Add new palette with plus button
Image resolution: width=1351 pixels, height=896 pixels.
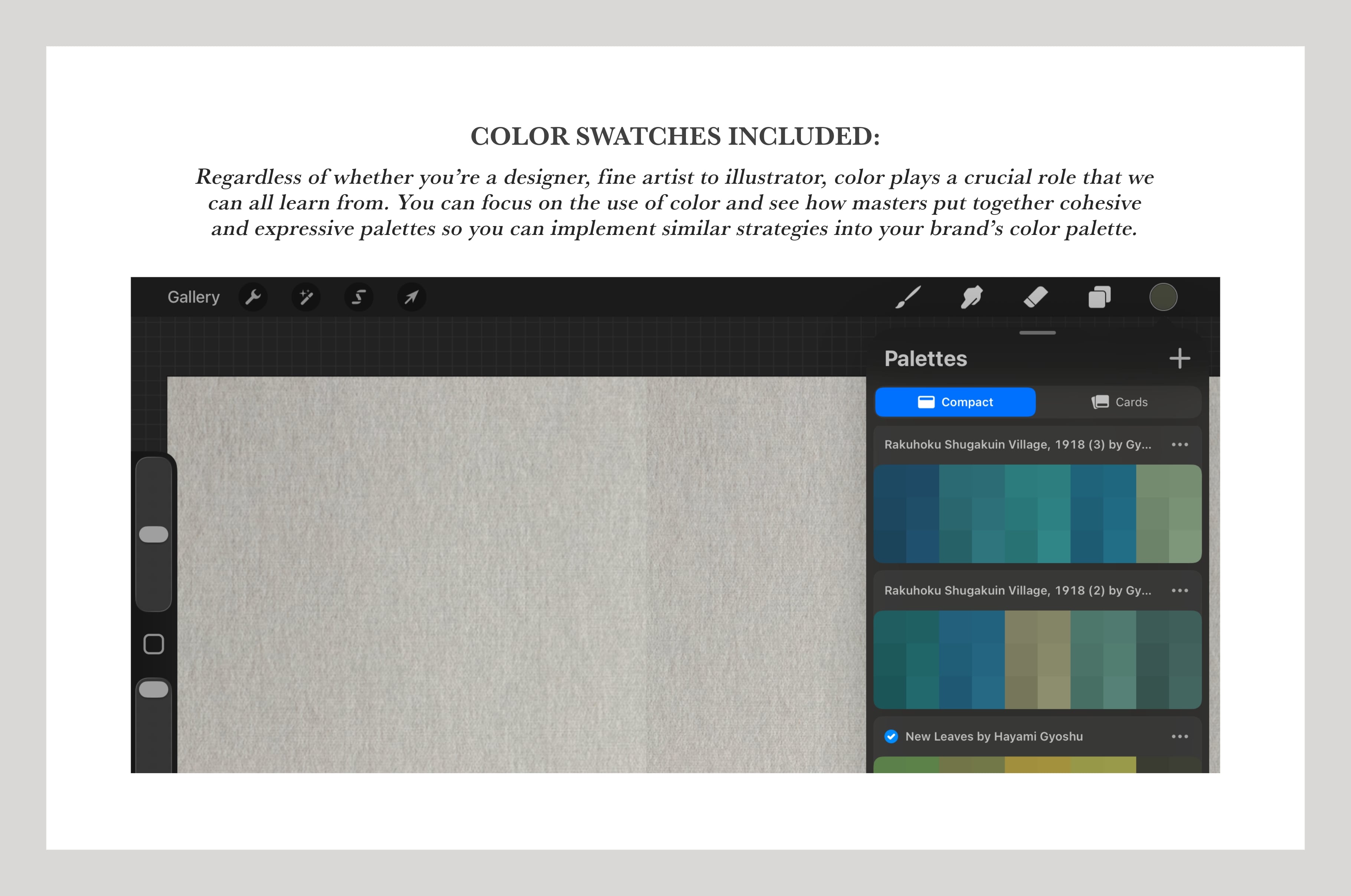point(1180,359)
